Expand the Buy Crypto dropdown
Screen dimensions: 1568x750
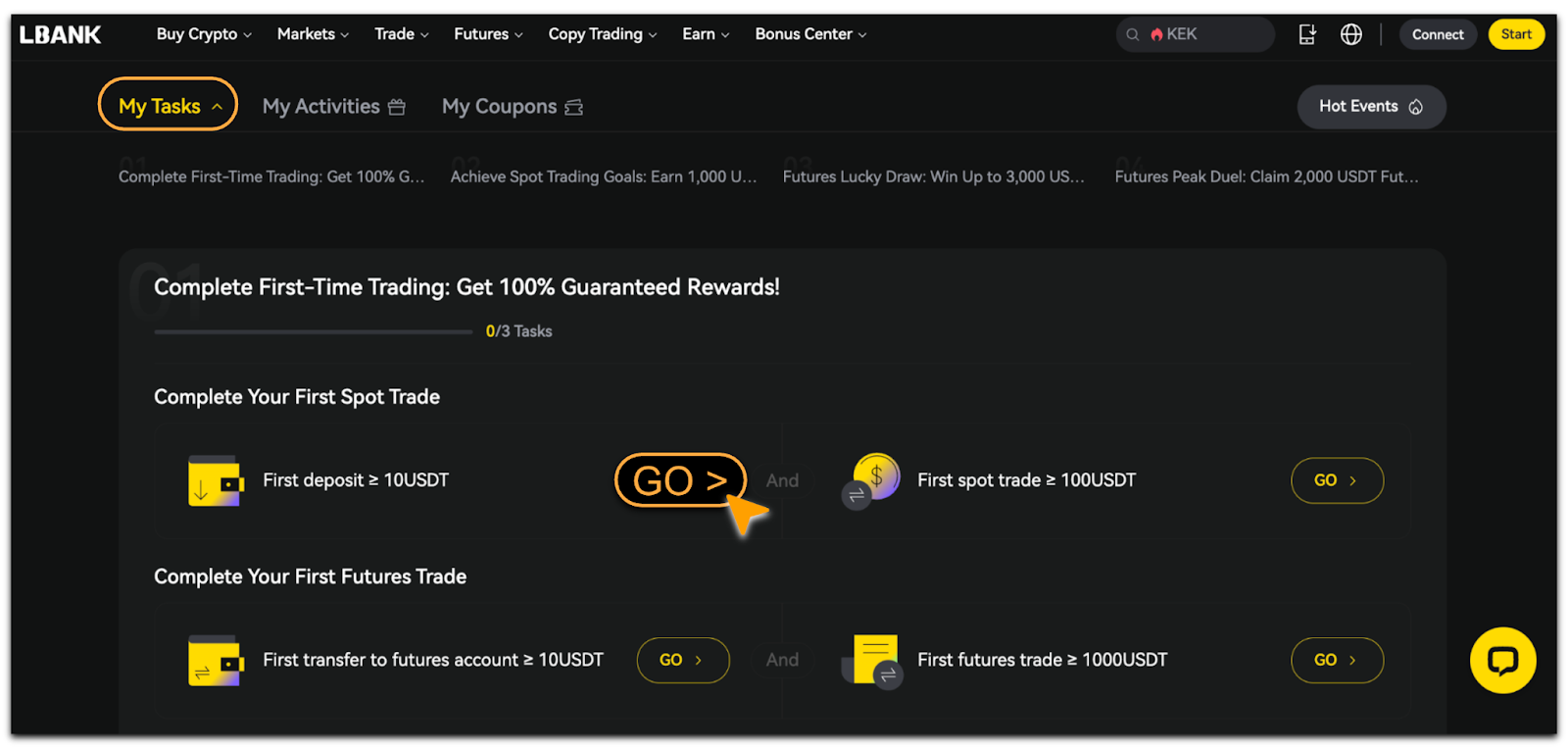tap(204, 34)
